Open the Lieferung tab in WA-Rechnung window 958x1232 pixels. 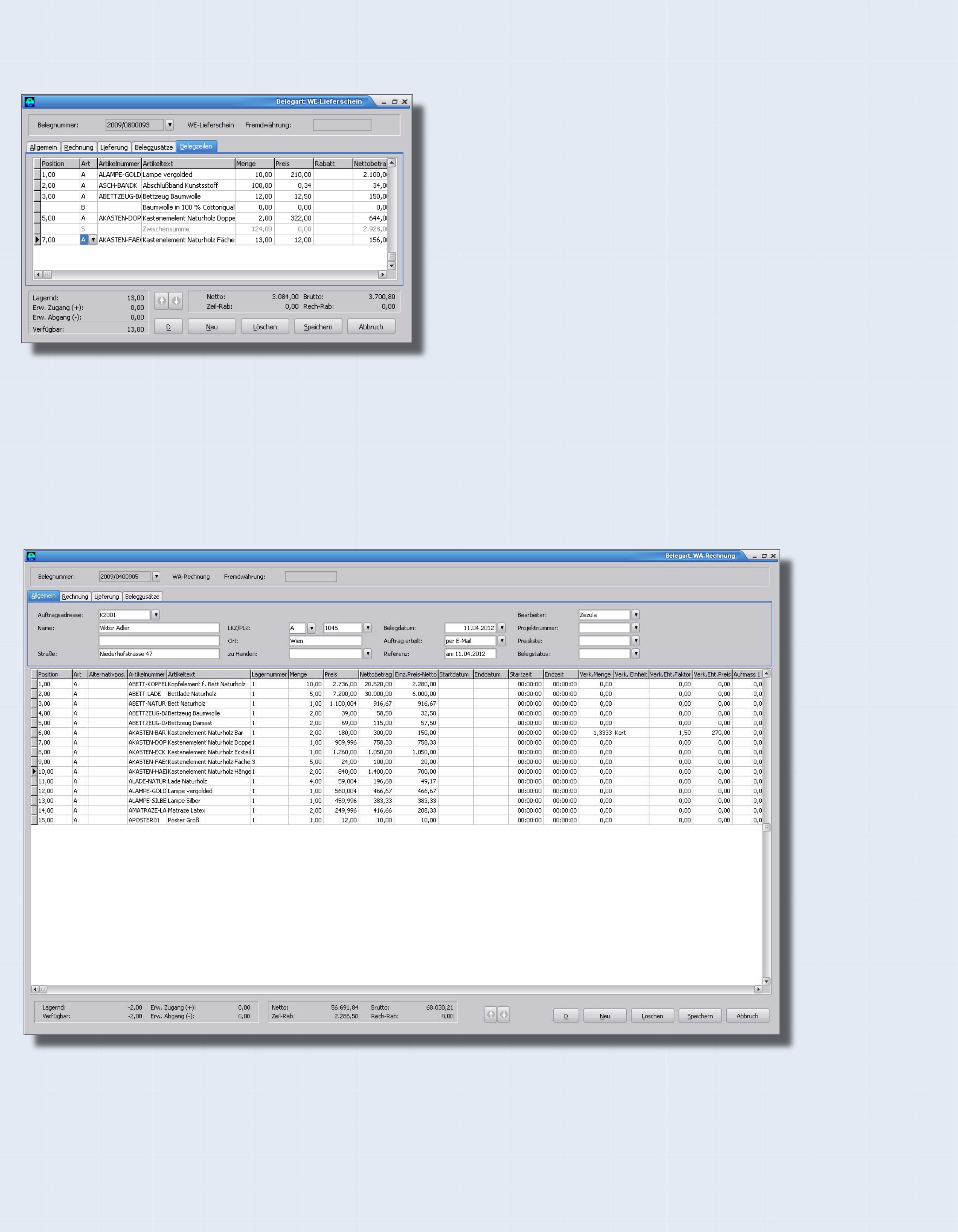point(107,597)
